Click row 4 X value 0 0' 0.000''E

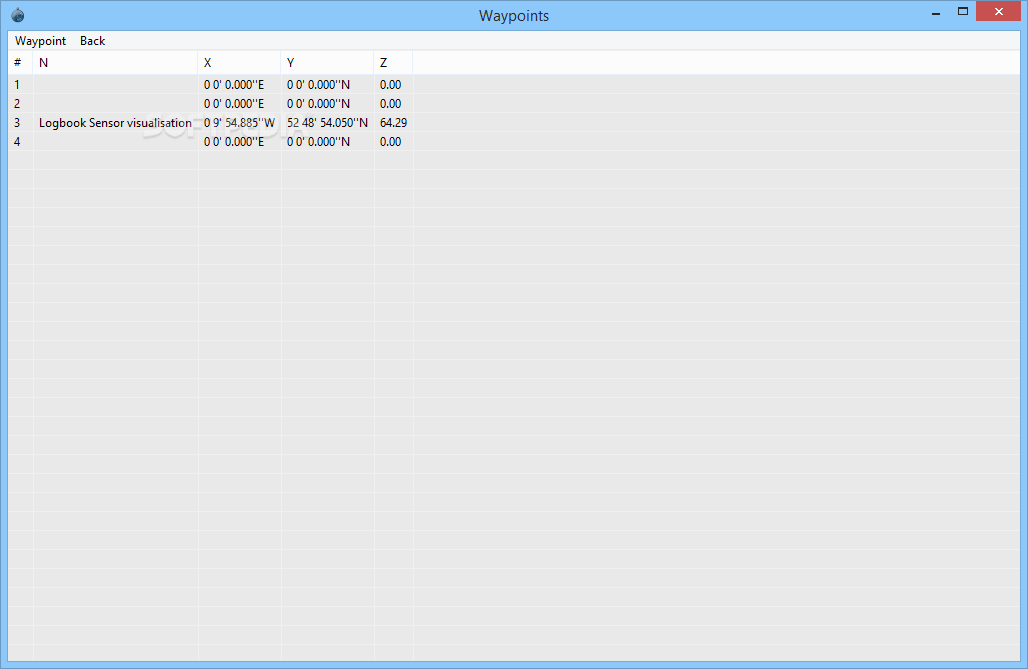[x=234, y=142]
